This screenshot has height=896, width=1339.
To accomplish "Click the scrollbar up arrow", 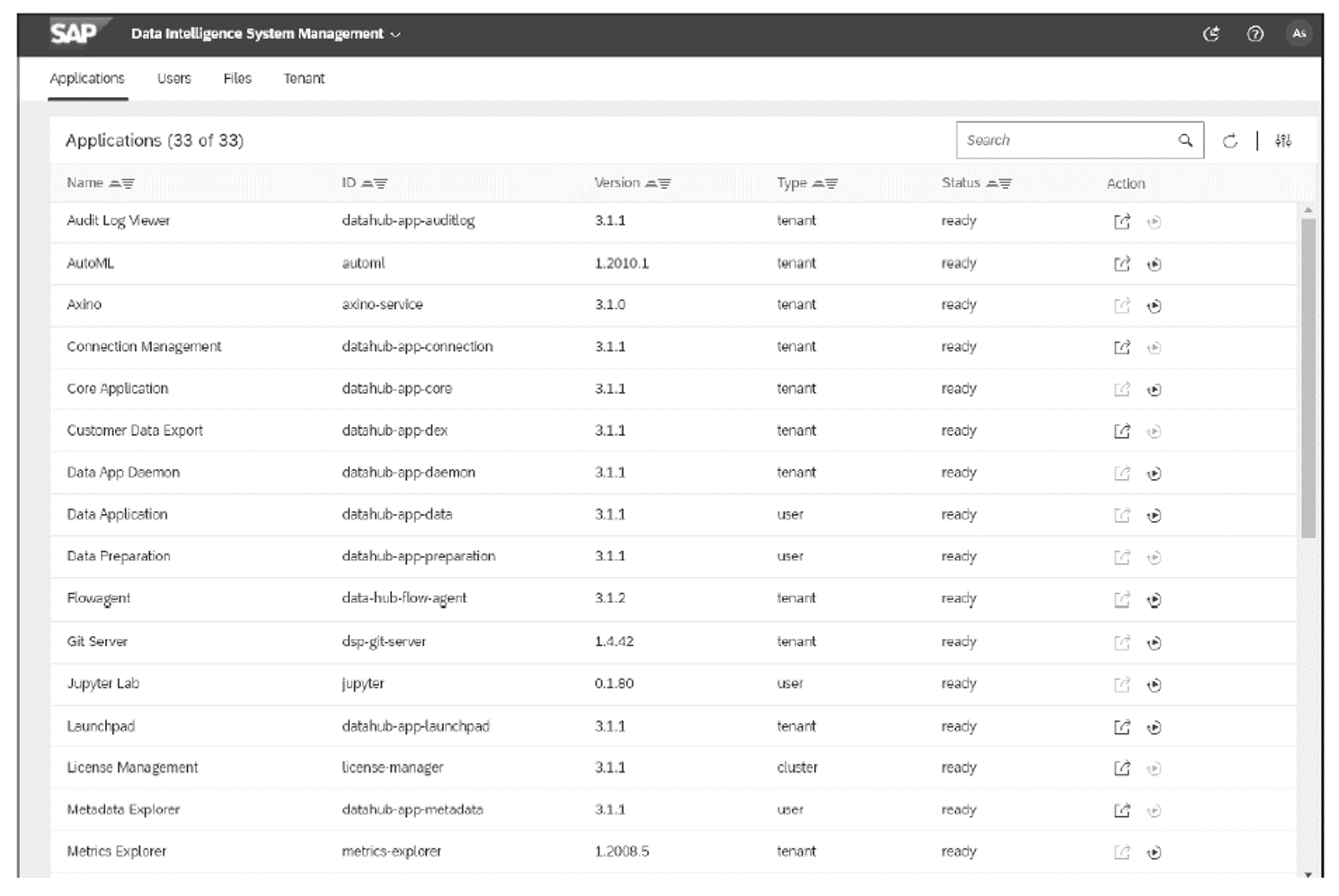I will [x=1308, y=209].
